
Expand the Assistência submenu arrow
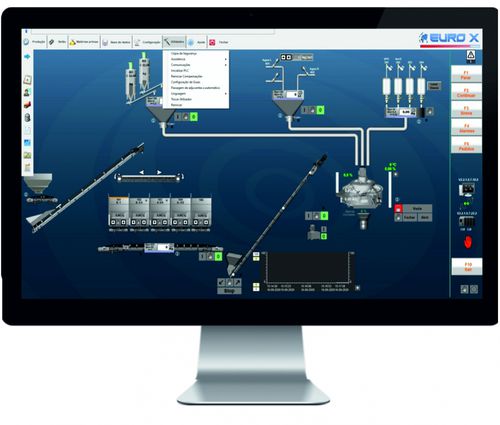[226, 59]
